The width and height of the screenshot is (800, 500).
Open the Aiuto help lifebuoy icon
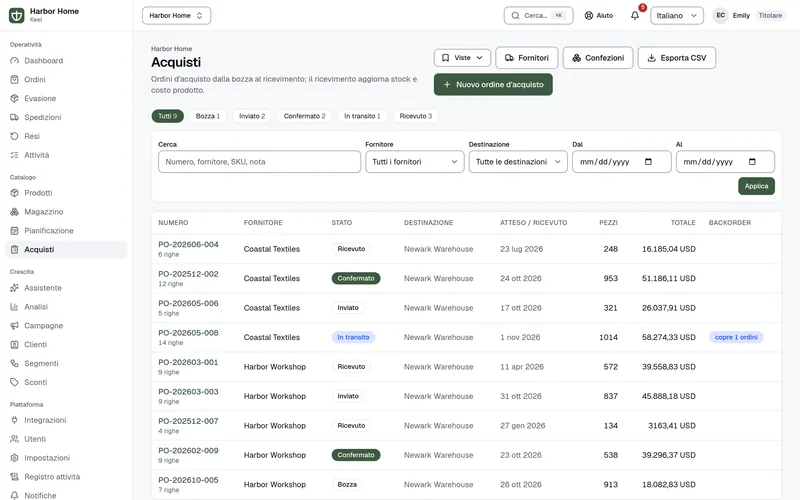click(x=589, y=15)
